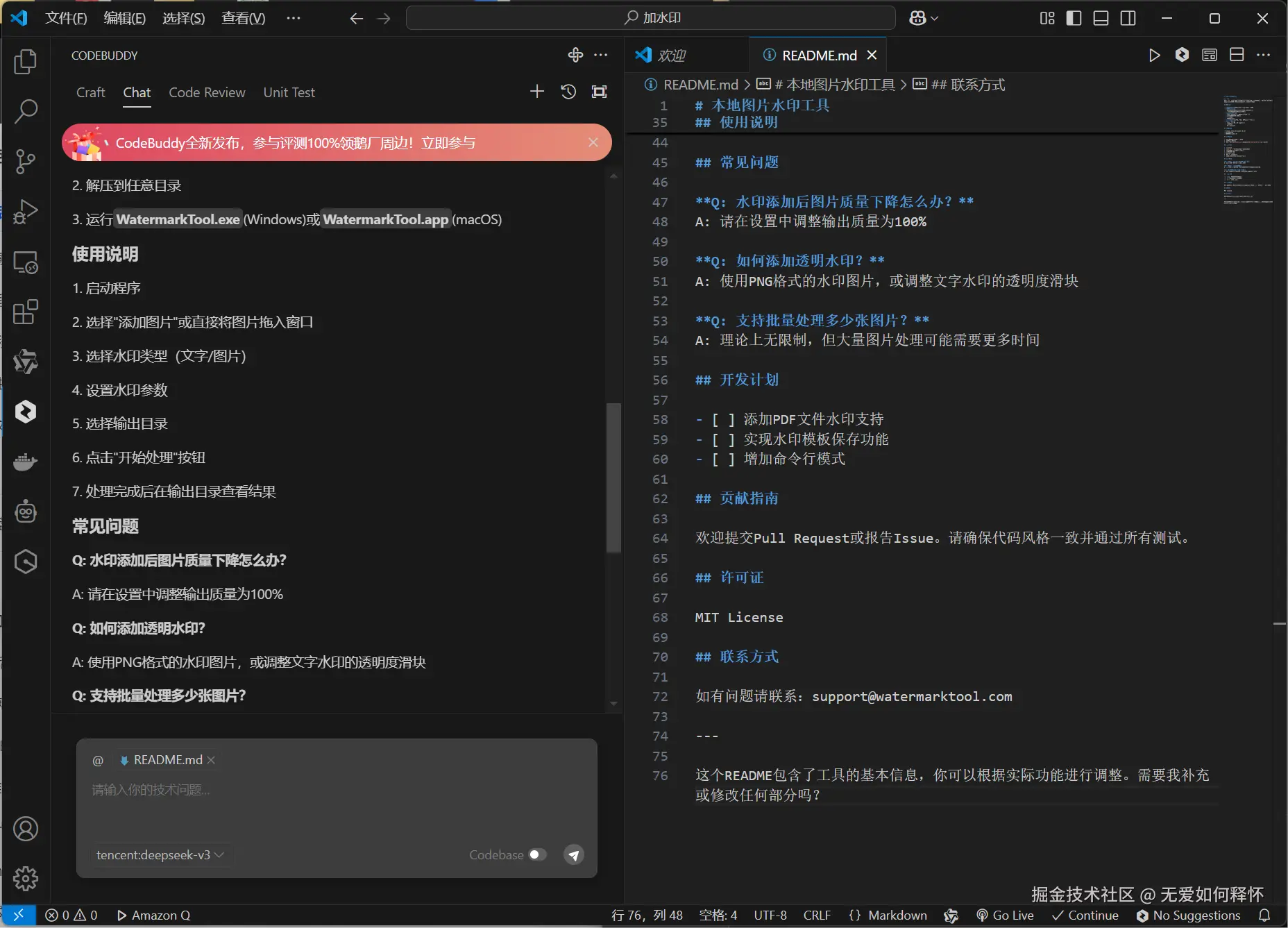The width and height of the screenshot is (1288, 928).
Task: Send the chat message
Action: [x=574, y=855]
